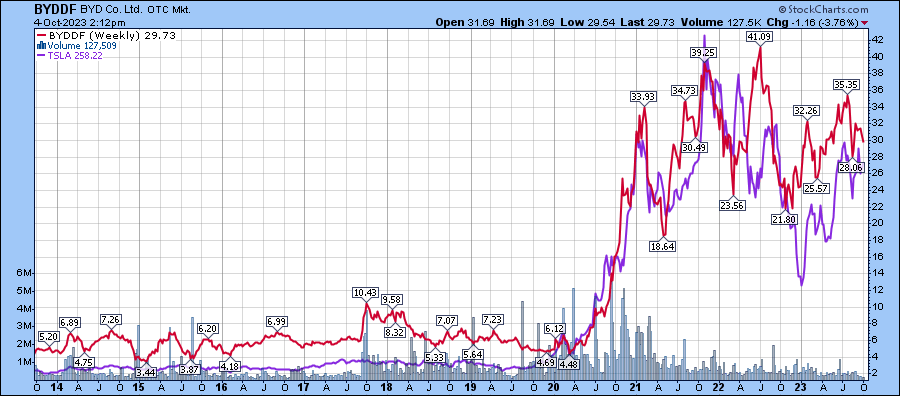Click the 33.93 price label
This screenshot has height=396, width=900.
pos(643,97)
